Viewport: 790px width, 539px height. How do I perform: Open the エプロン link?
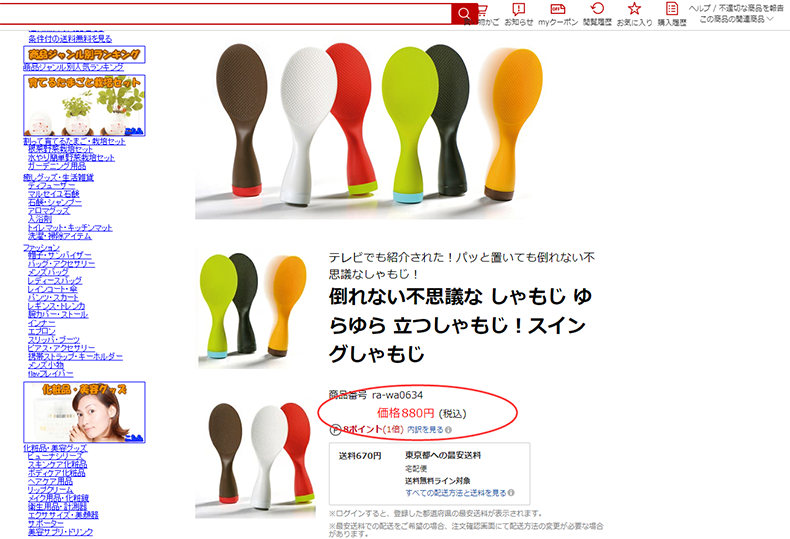click(x=42, y=331)
